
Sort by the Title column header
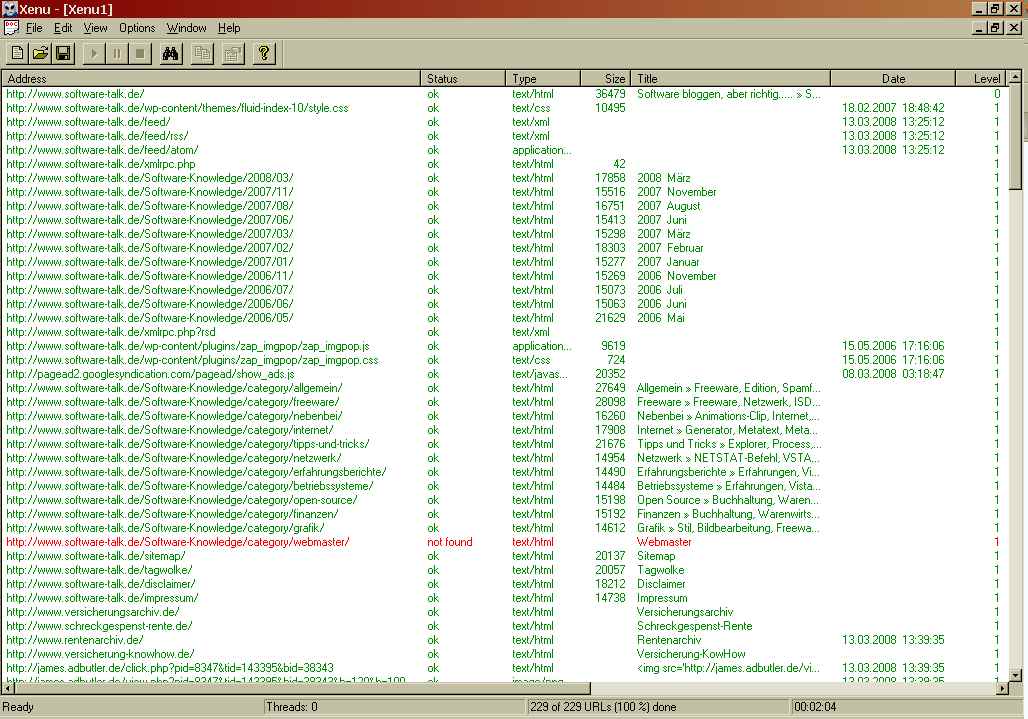732,79
